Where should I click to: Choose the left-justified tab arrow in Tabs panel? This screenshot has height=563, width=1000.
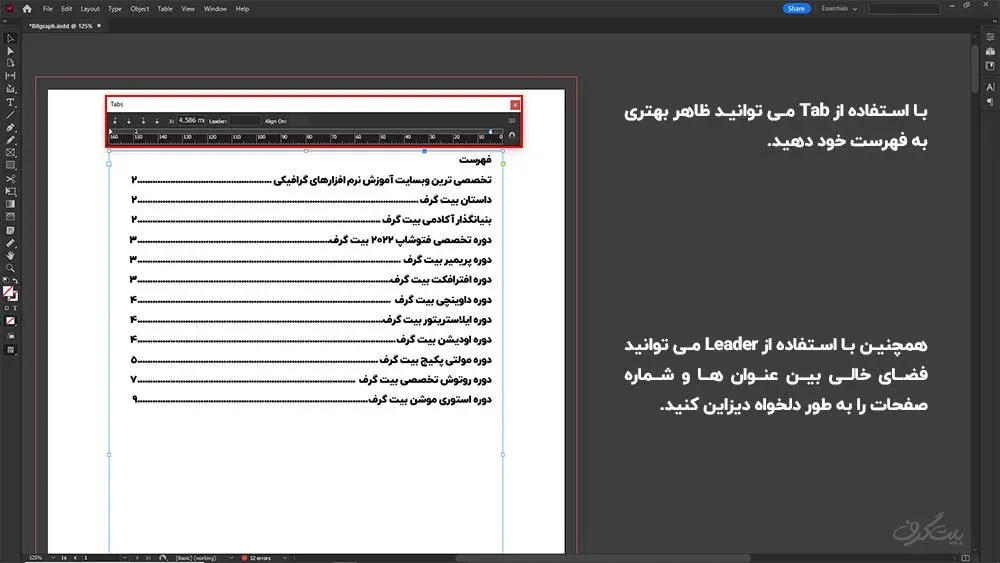[115, 121]
